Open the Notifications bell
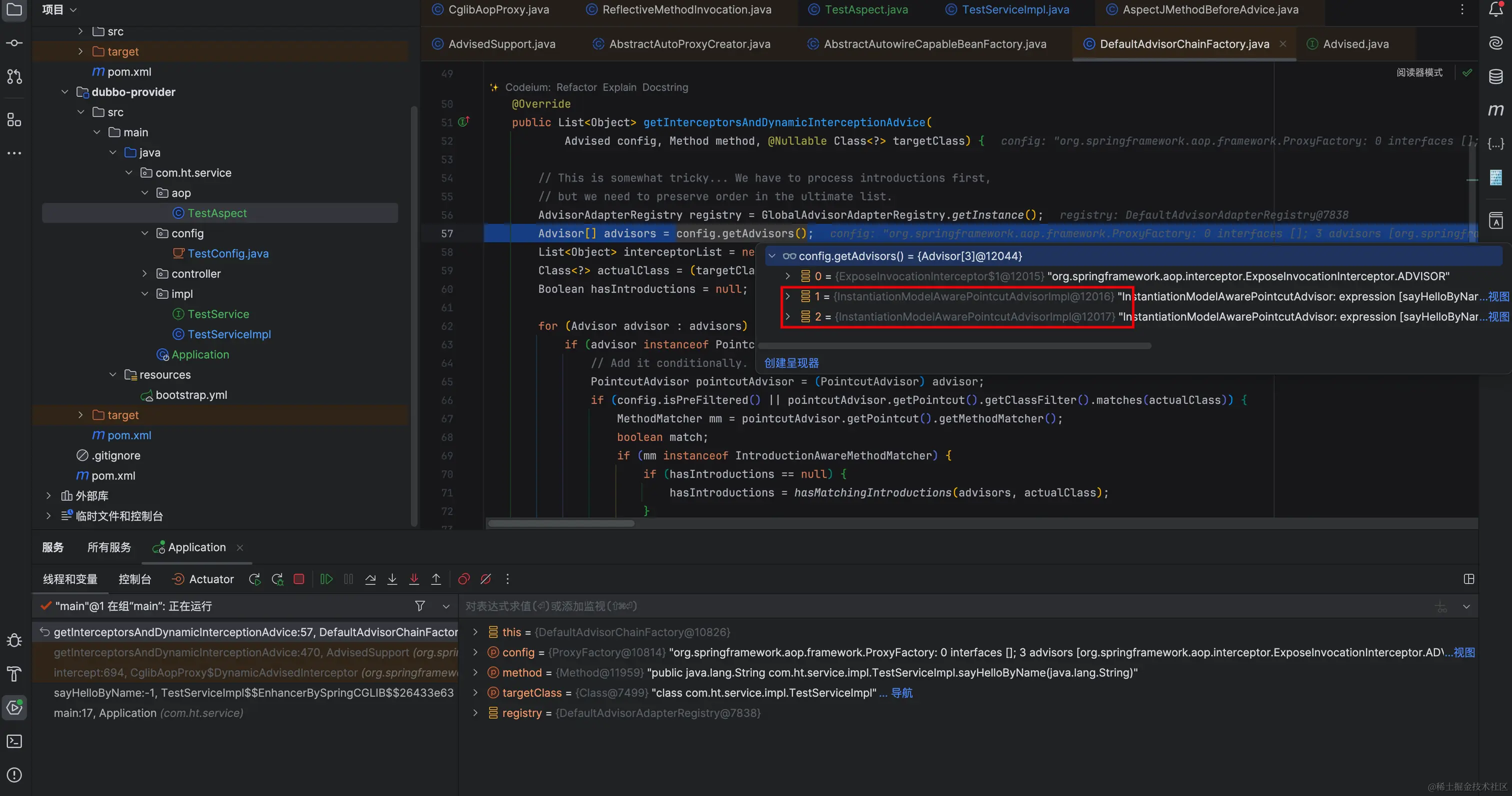 [1495, 9]
